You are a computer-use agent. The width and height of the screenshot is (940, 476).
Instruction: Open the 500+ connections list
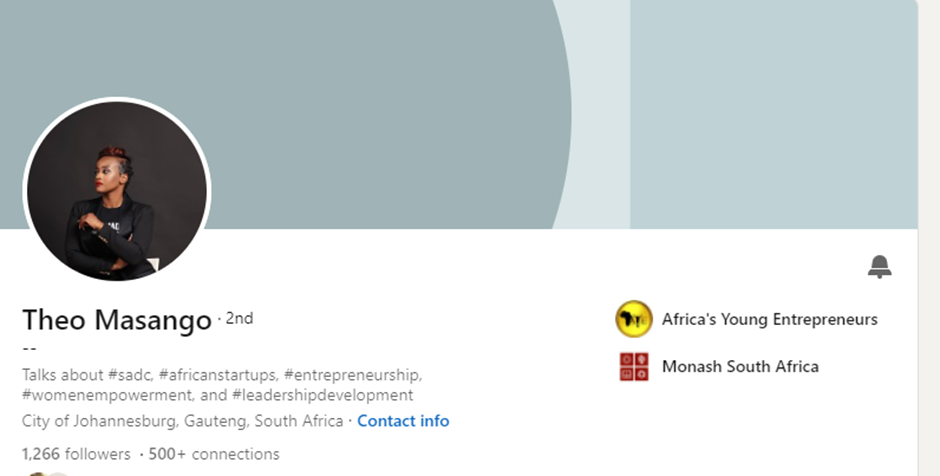pos(214,454)
